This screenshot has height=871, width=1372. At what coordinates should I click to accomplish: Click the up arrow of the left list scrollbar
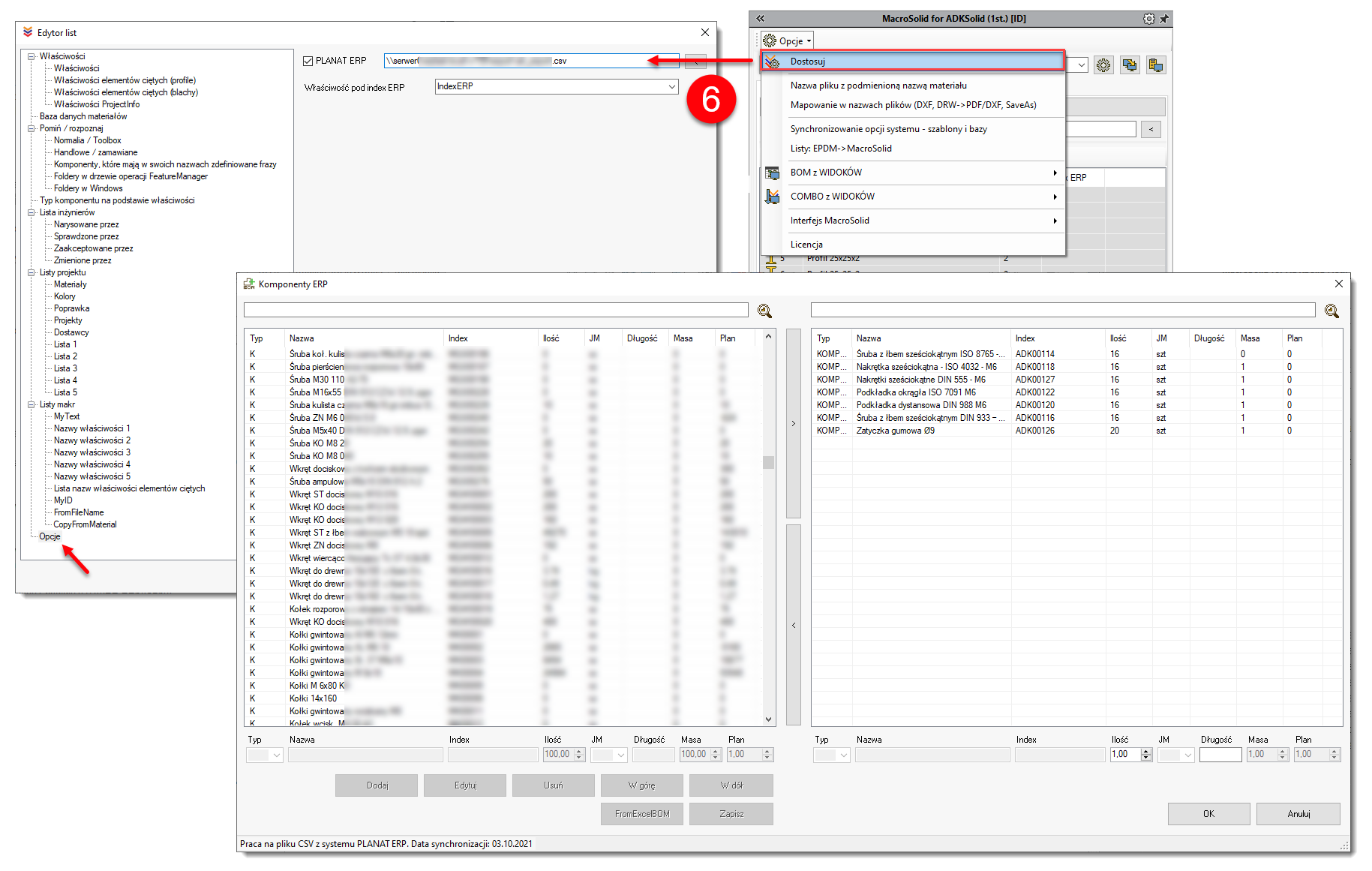click(x=768, y=337)
